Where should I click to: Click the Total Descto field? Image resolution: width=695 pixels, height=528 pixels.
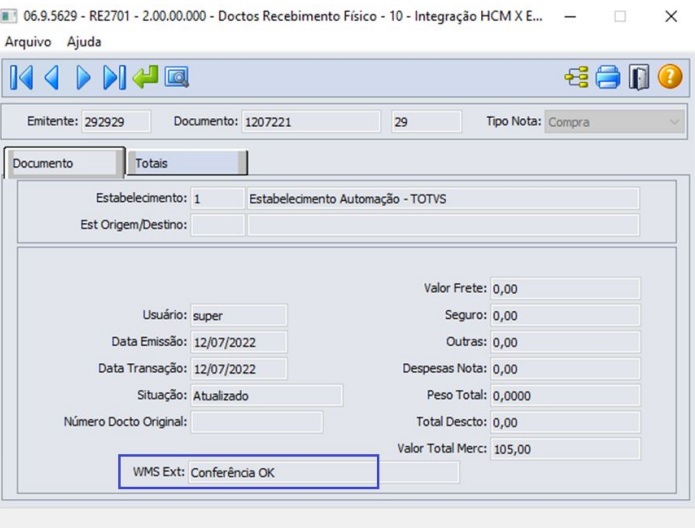(x=565, y=422)
